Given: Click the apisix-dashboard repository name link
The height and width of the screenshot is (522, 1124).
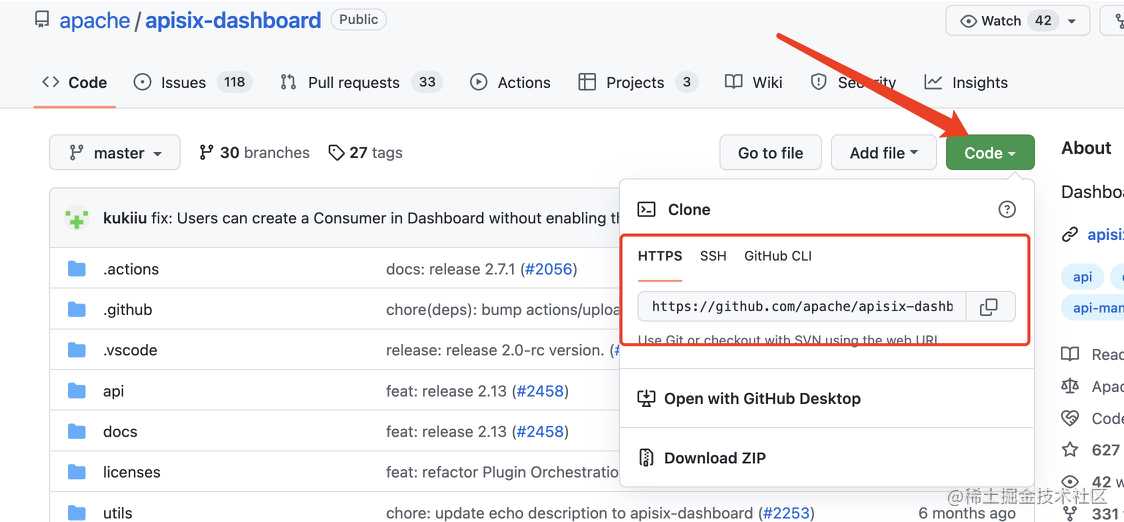Looking at the screenshot, I should coord(233,20).
